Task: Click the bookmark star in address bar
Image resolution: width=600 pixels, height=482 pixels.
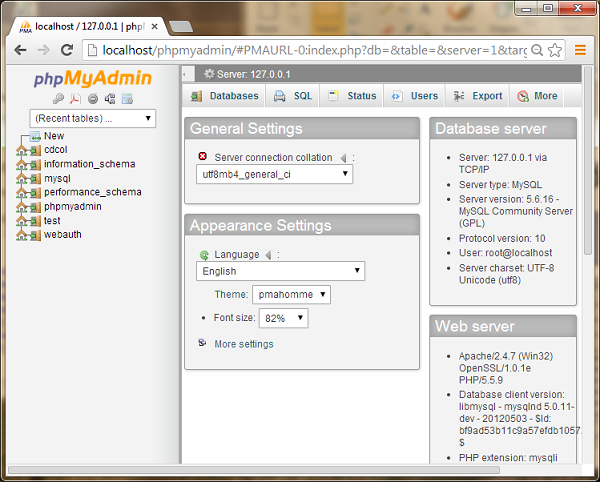Action: [x=555, y=50]
